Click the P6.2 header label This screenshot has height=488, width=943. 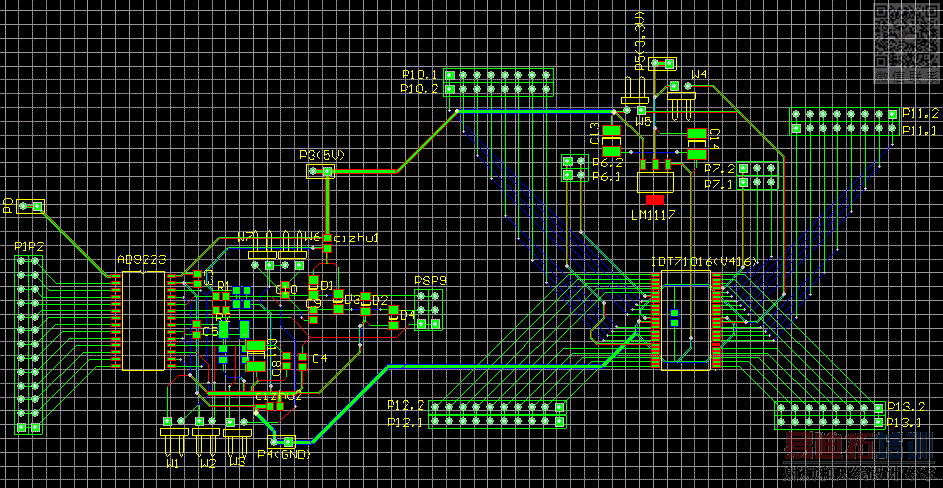click(x=607, y=163)
